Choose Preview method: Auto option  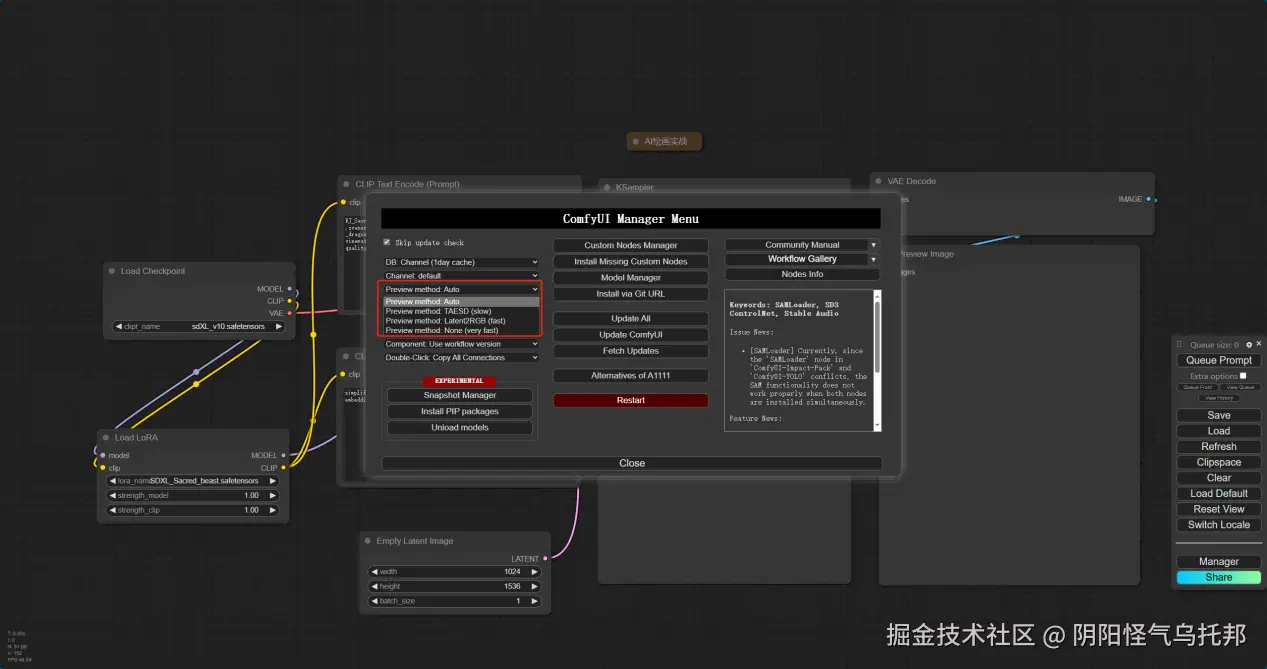pos(461,301)
